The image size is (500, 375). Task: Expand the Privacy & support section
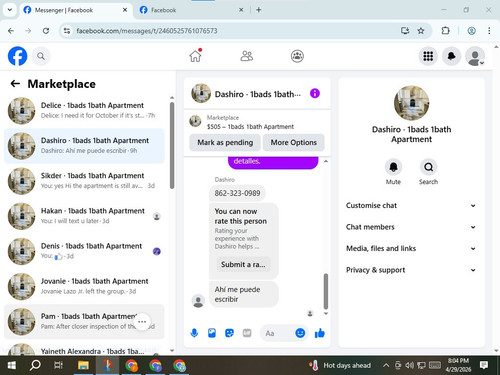[x=411, y=270]
